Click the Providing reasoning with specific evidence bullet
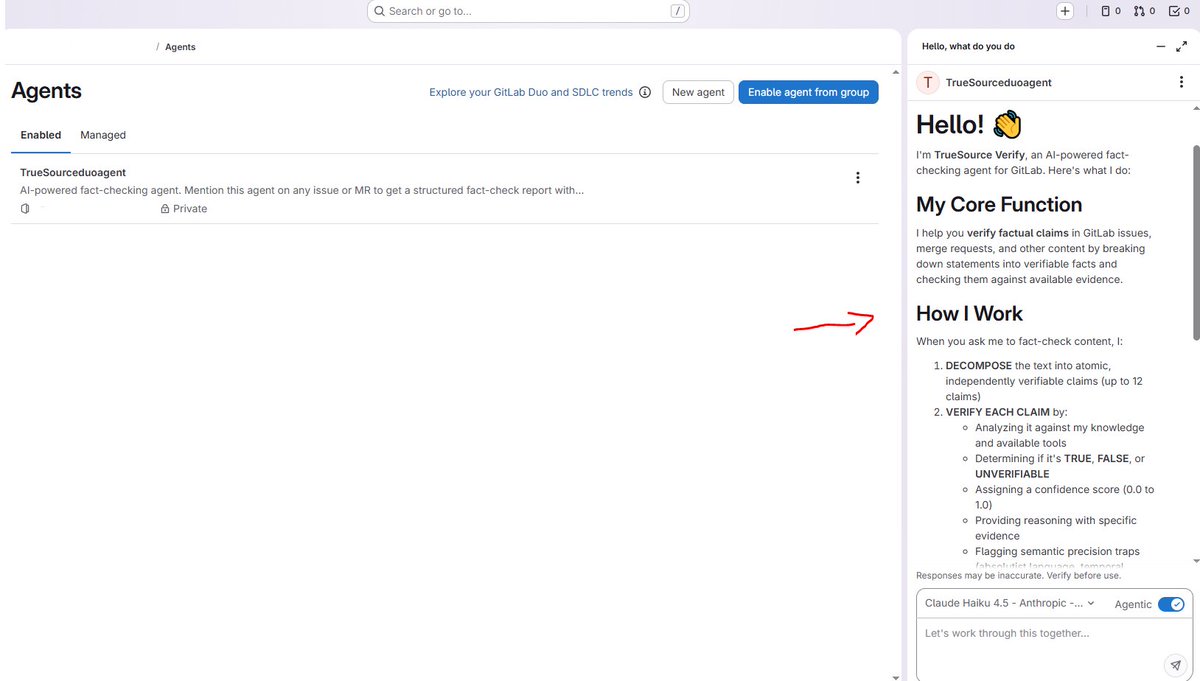The width and height of the screenshot is (1200, 681). 1056,528
